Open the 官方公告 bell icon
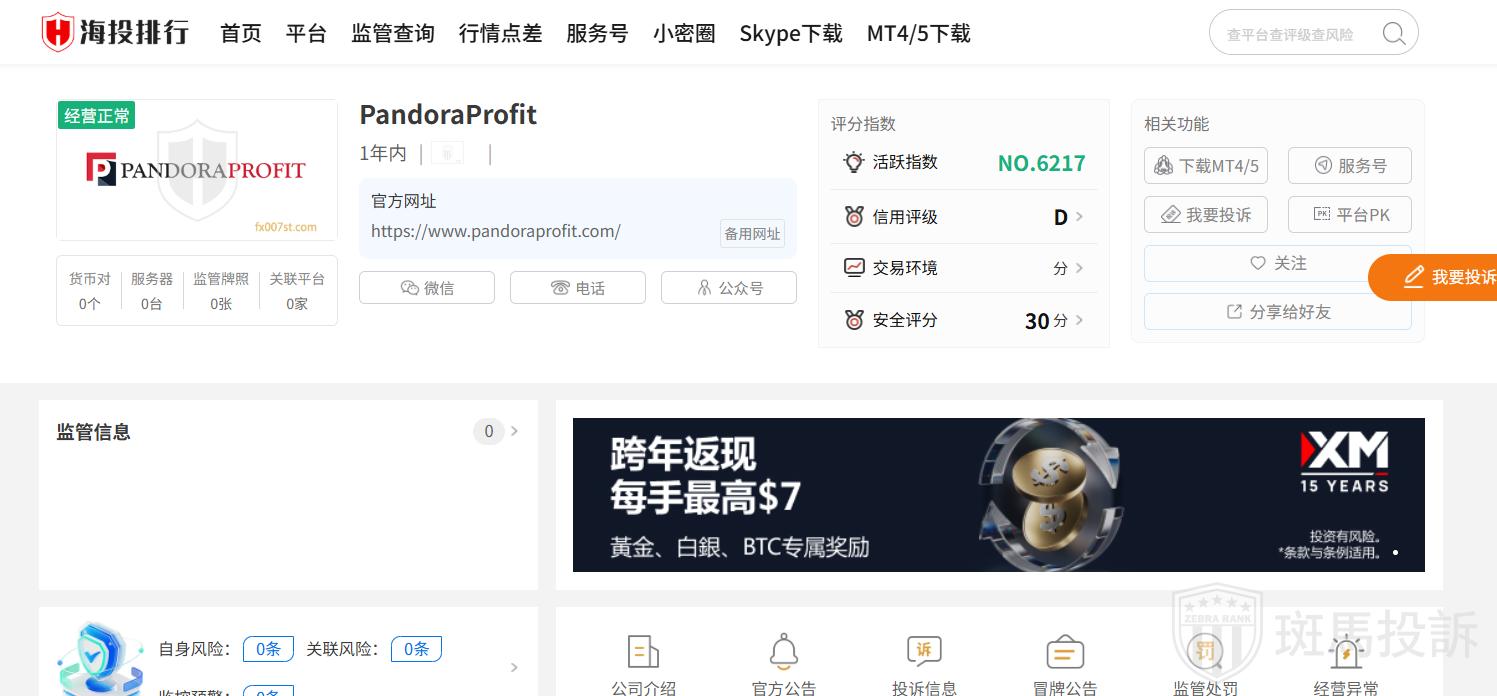This screenshot has height=696, width=1497. pos(783,652)
